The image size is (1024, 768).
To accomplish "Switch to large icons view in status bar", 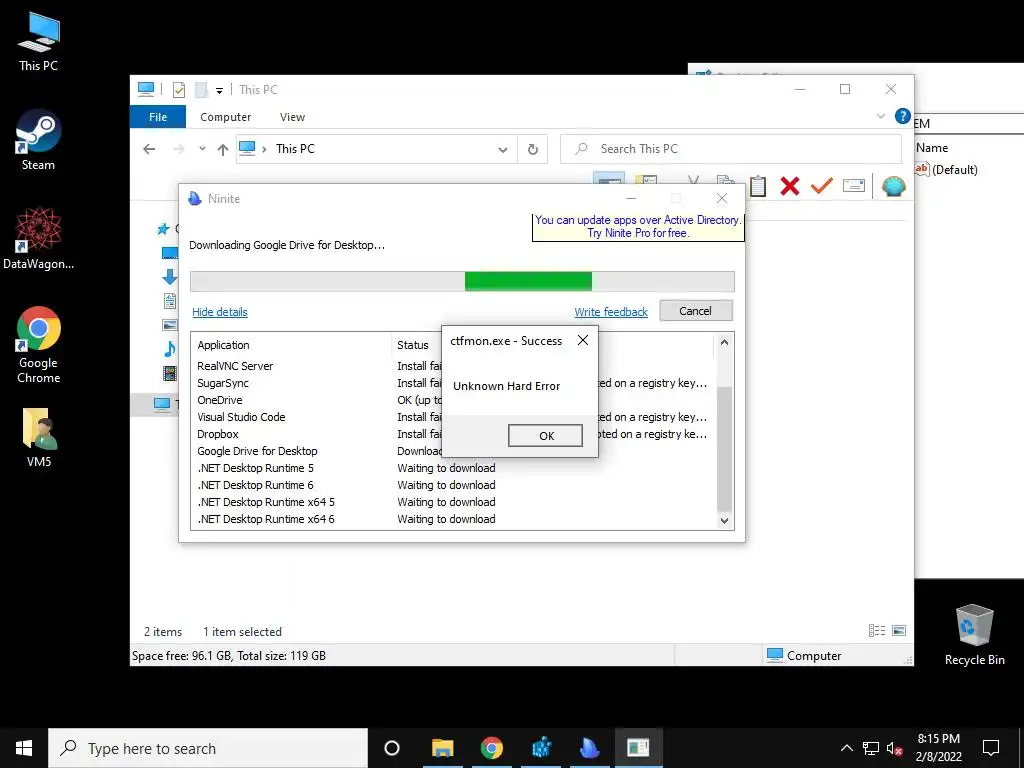I will coord(899,631).
